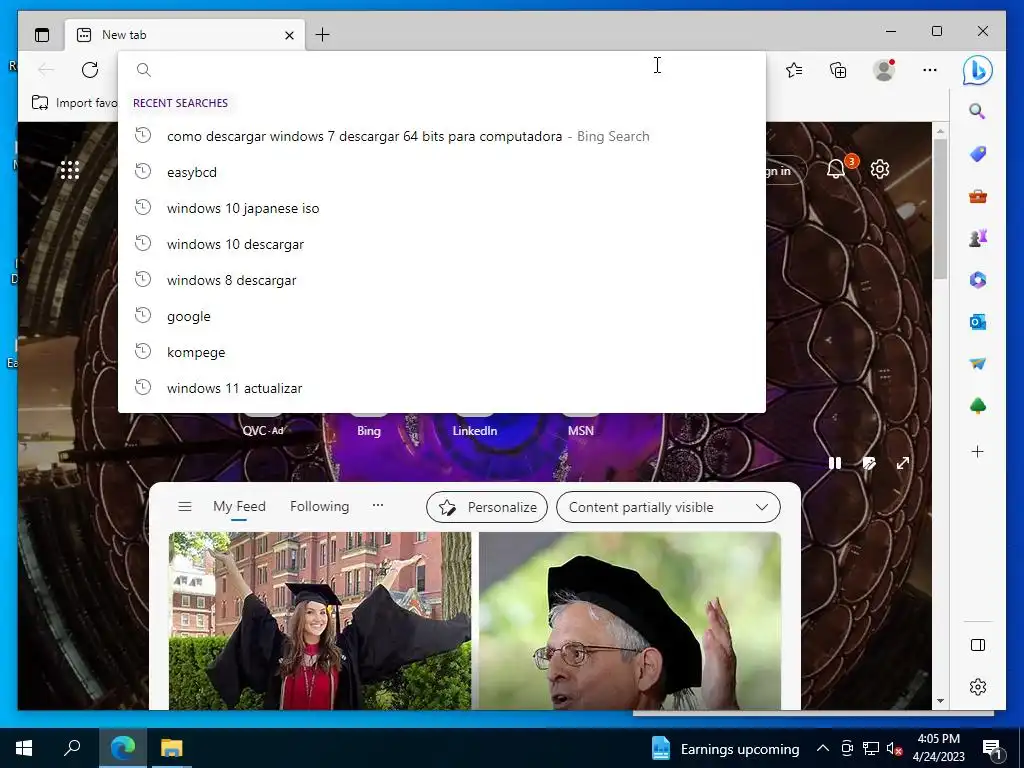
Task: Open the new tab plus button
Action: (x=323, y=35)
